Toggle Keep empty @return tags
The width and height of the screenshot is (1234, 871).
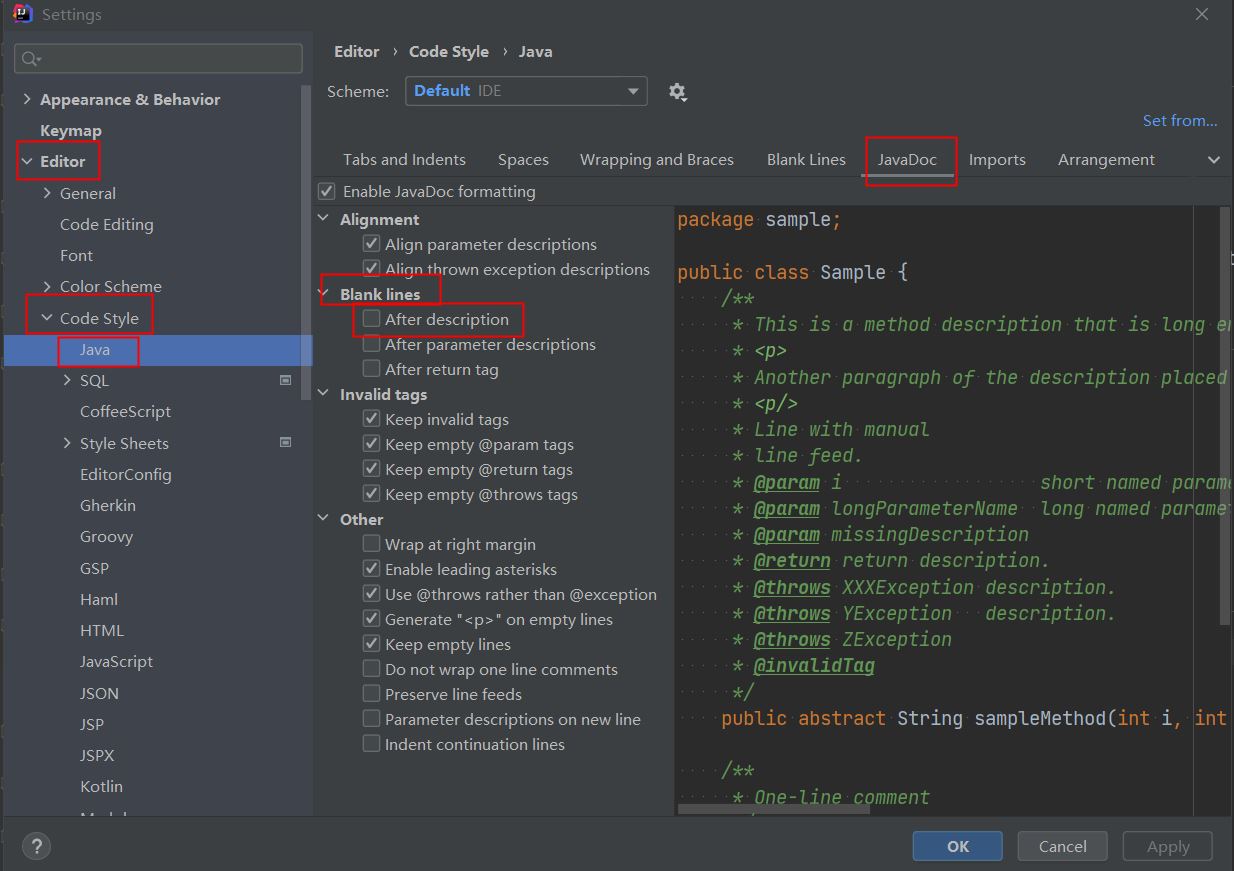coord(372,469)
